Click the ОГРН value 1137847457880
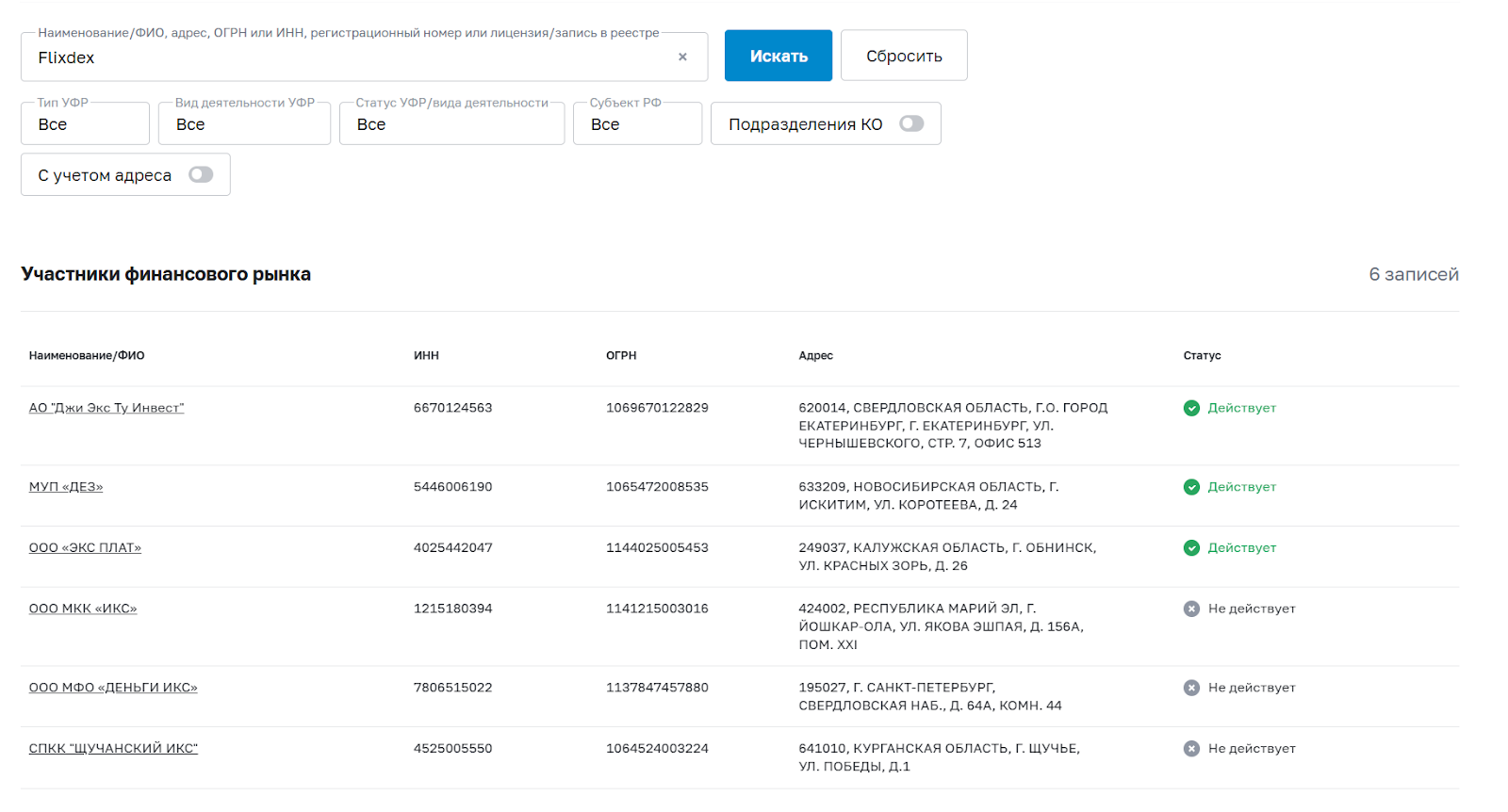Image resolution: width=1508 pixels, height=812 pixels. (657, 688)
